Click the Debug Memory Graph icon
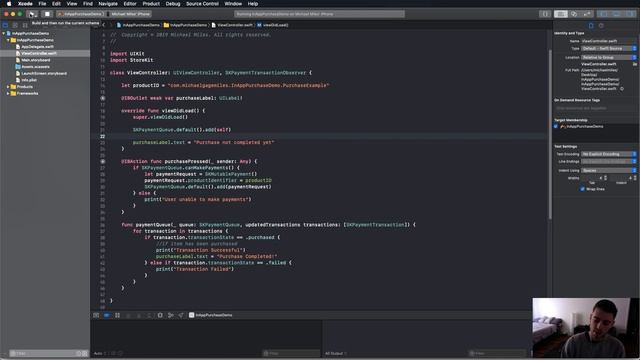The width and height of the screenshot is (640, 360). 171,315
